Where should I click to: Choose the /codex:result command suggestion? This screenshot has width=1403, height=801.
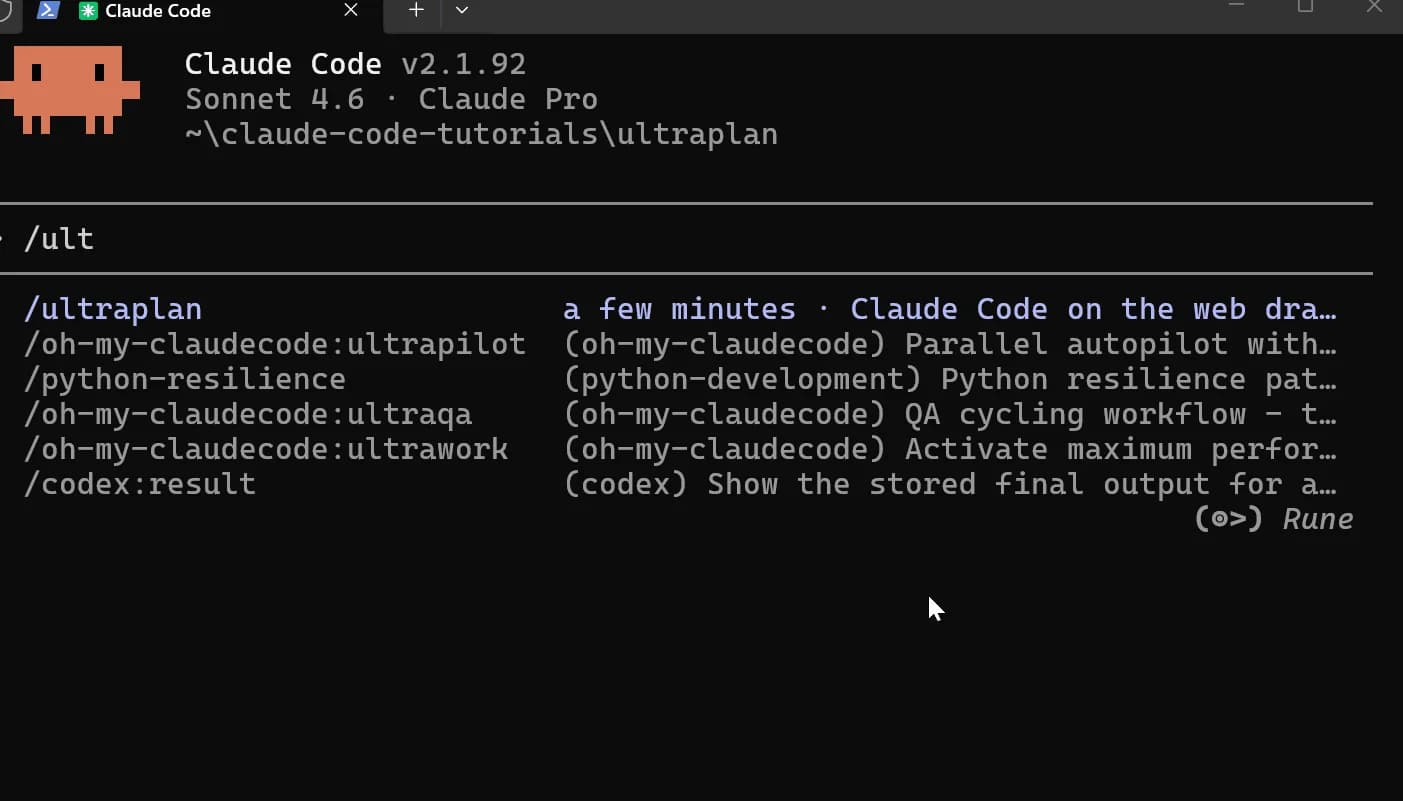(x=140, y=484)
